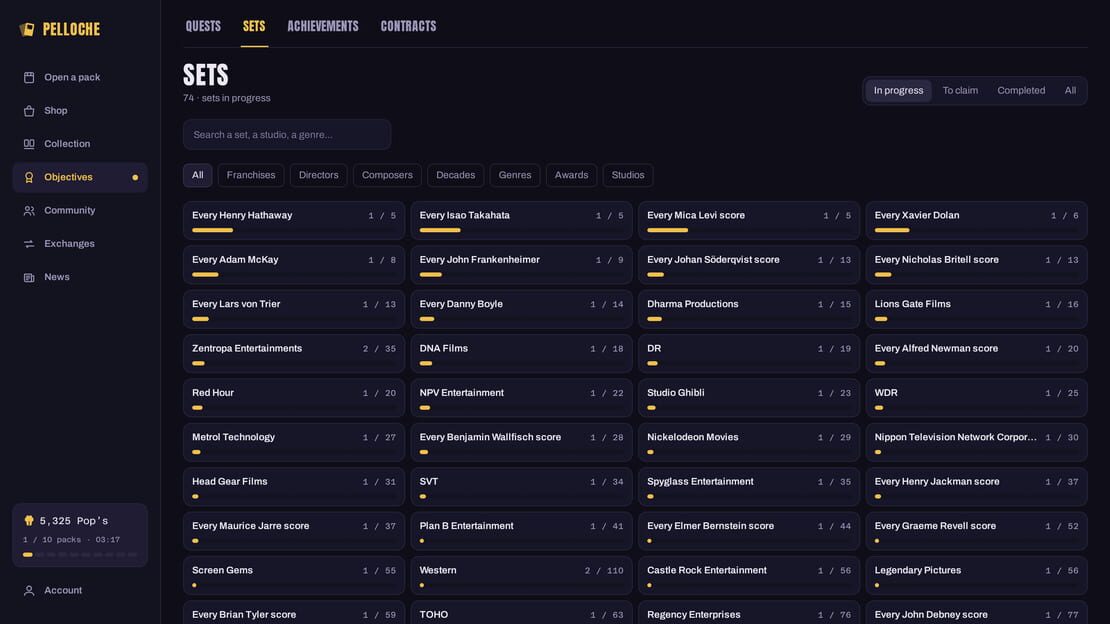1110x624 pixels.
Task: Click the Objectives notification dot
Action: [x=135, y=177]
